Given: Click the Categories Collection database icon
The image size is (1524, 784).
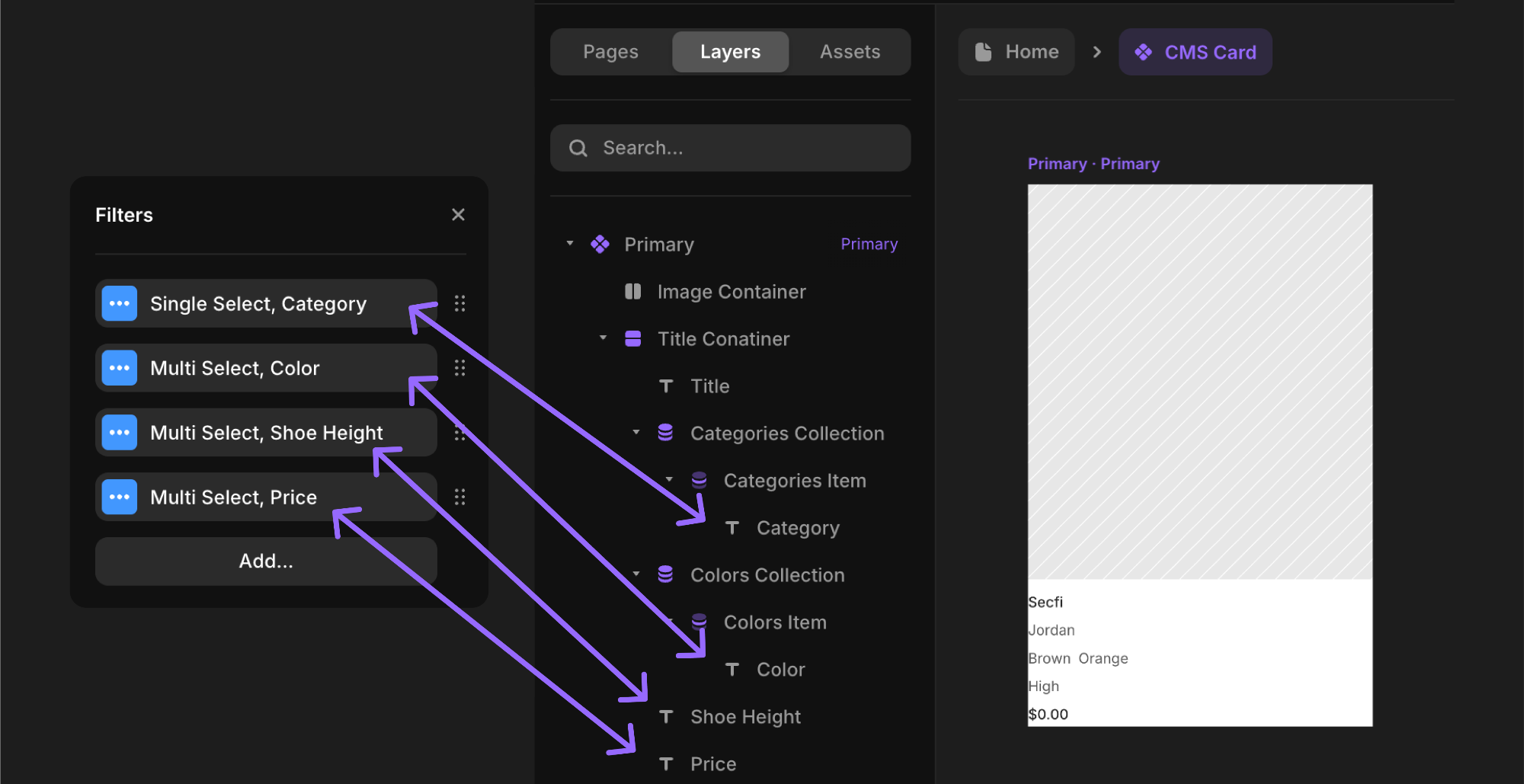Looking at the screenshot, I should (x=665, y=433).
